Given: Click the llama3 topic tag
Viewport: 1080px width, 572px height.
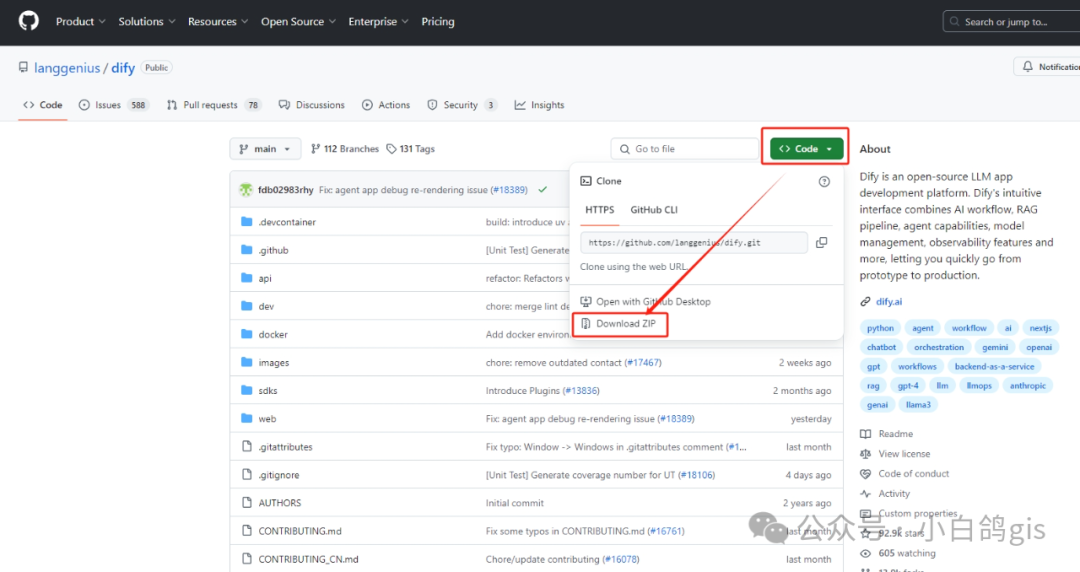Looking at the screenshot, I should (918, 405).
